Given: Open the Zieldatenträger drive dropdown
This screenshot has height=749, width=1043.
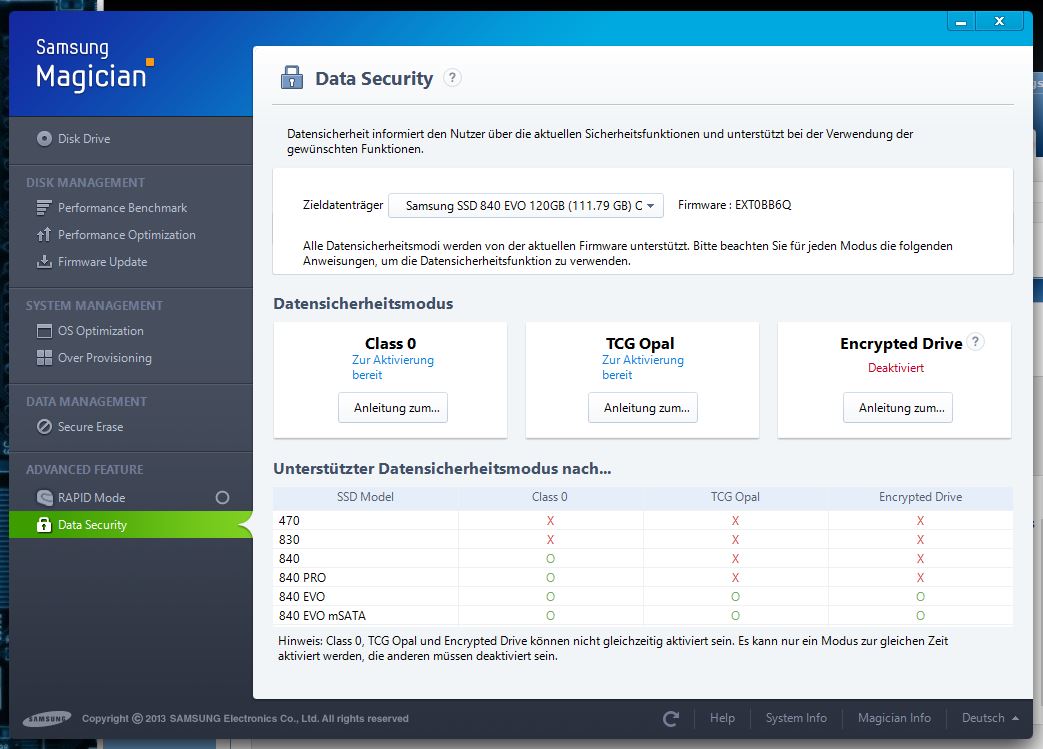Looking at the screenshot, I should (525, 206).
